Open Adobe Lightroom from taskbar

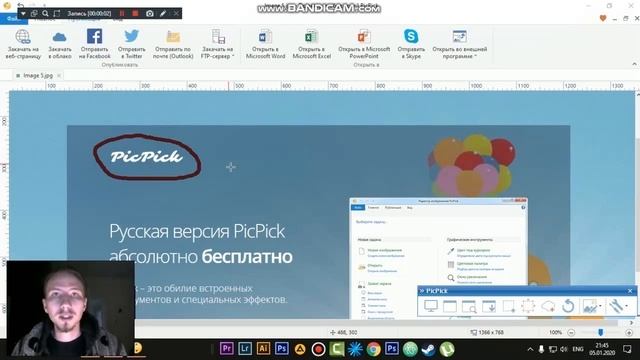coord(245,349)
